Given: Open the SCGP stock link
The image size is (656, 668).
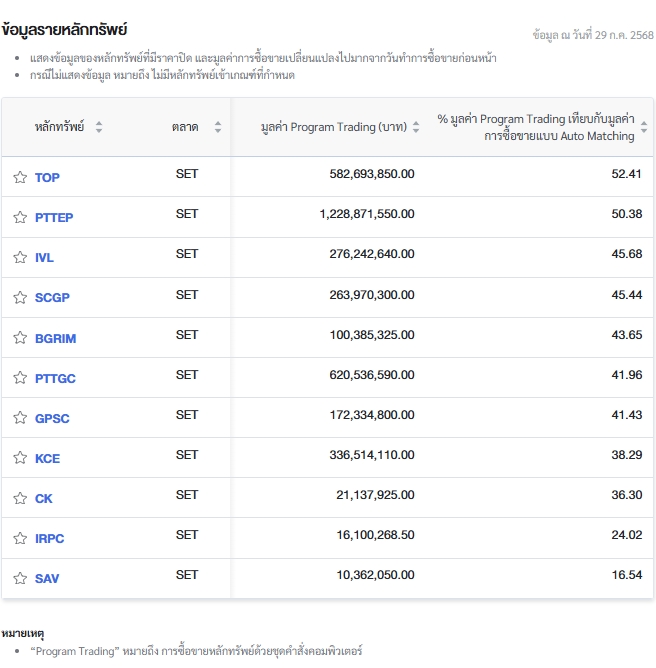Looking at the screenshot, I should pos(52,297).
